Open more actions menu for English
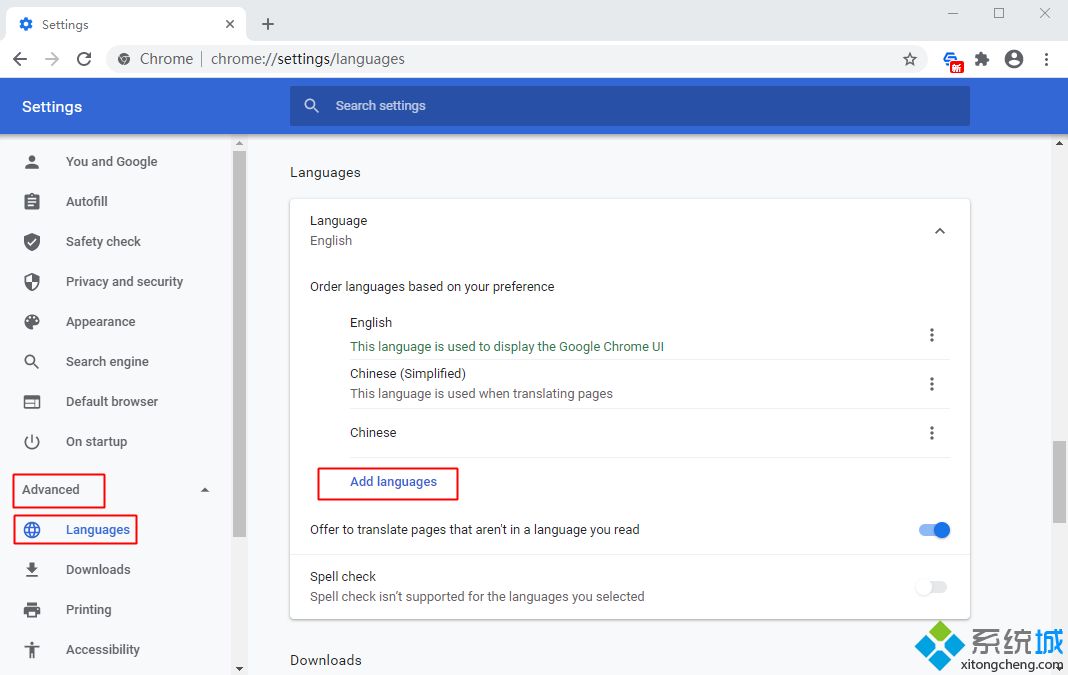This screenshot has width=1068, height=675. pos(932,334)
